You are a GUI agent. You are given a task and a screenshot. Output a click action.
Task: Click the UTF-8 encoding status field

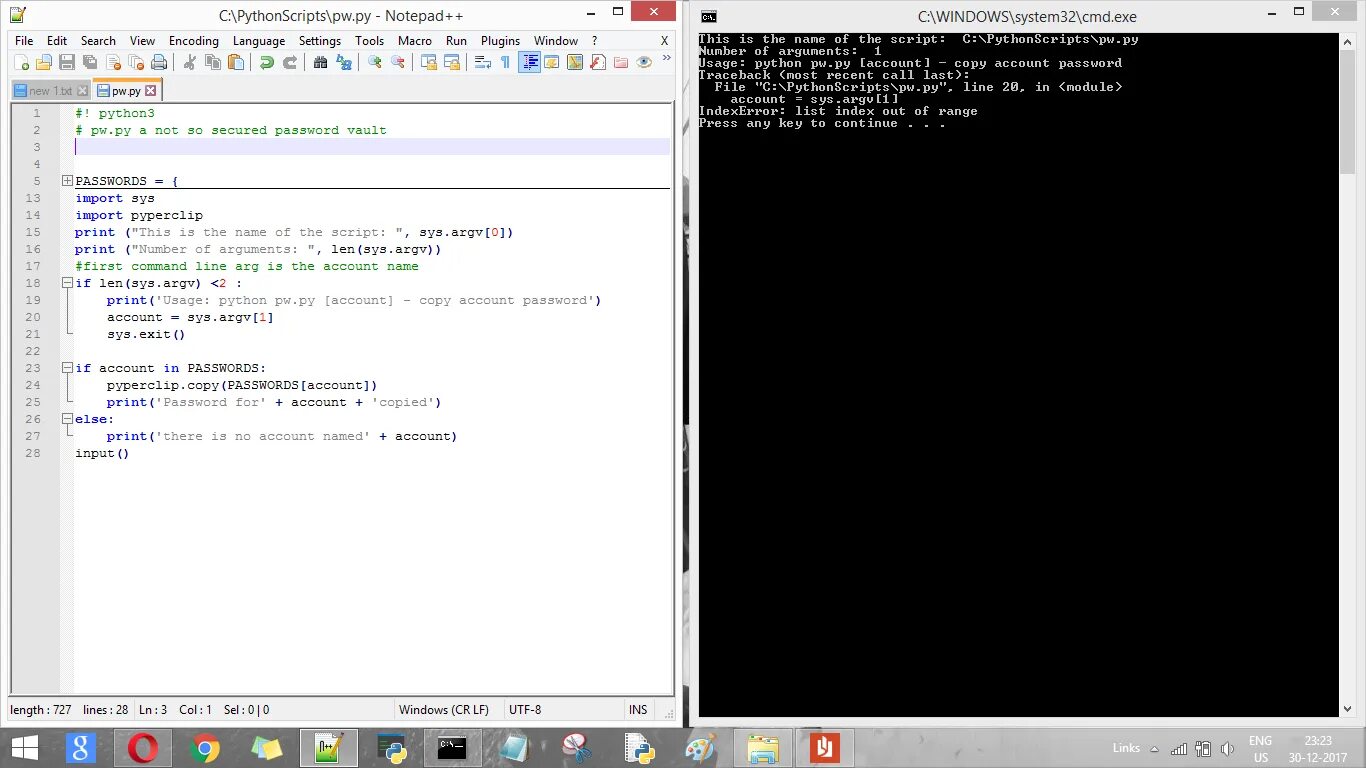pos(525,710)
